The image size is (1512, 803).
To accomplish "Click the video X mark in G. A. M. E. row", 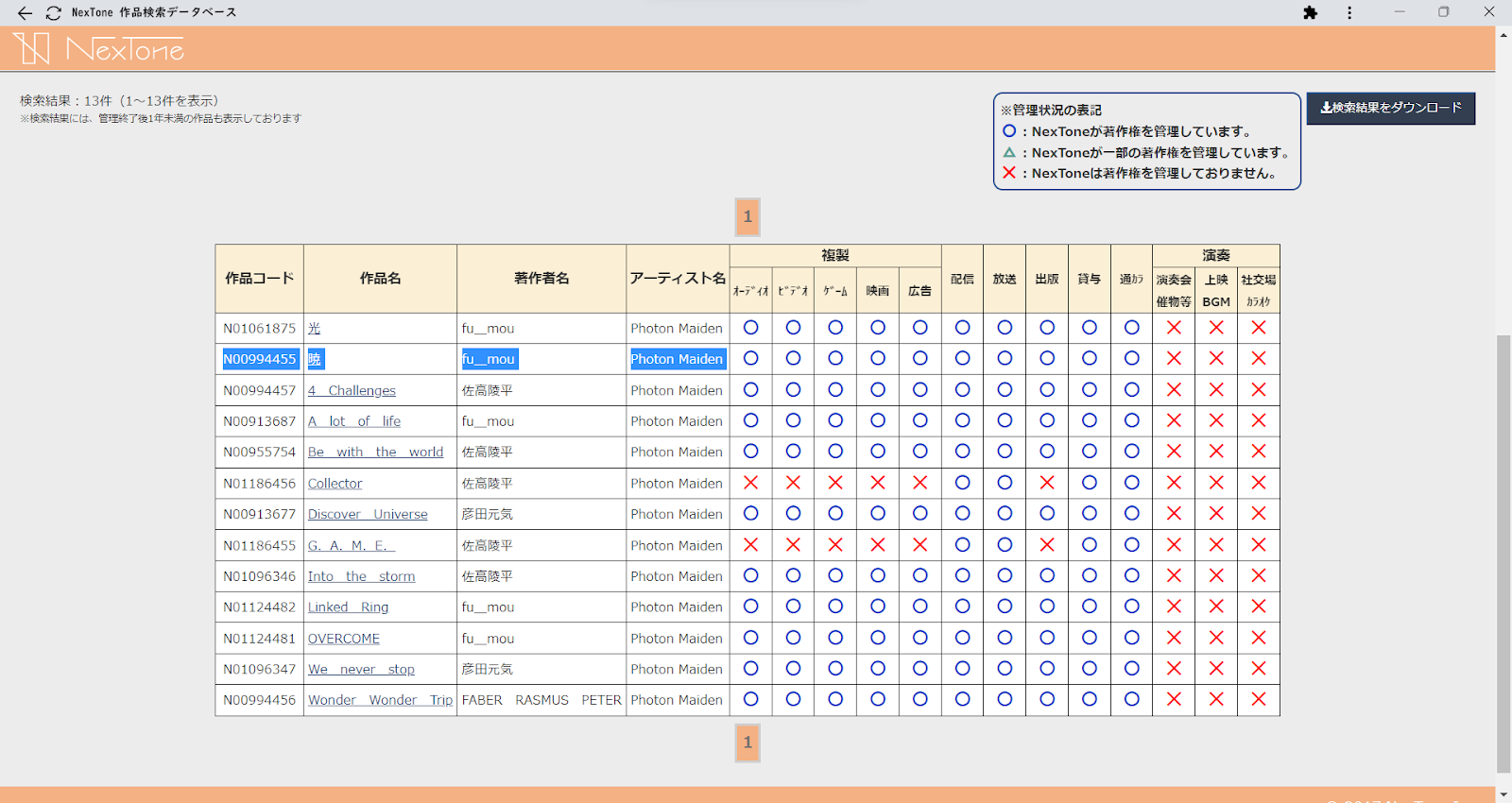I will tap(793, 545).
